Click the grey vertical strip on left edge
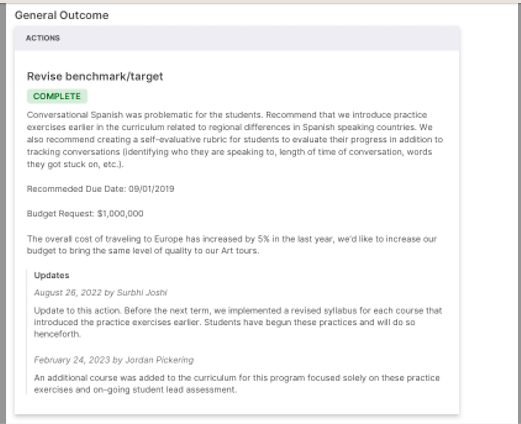Viewport: 521px width, 424px height. (x=3, y=213)
